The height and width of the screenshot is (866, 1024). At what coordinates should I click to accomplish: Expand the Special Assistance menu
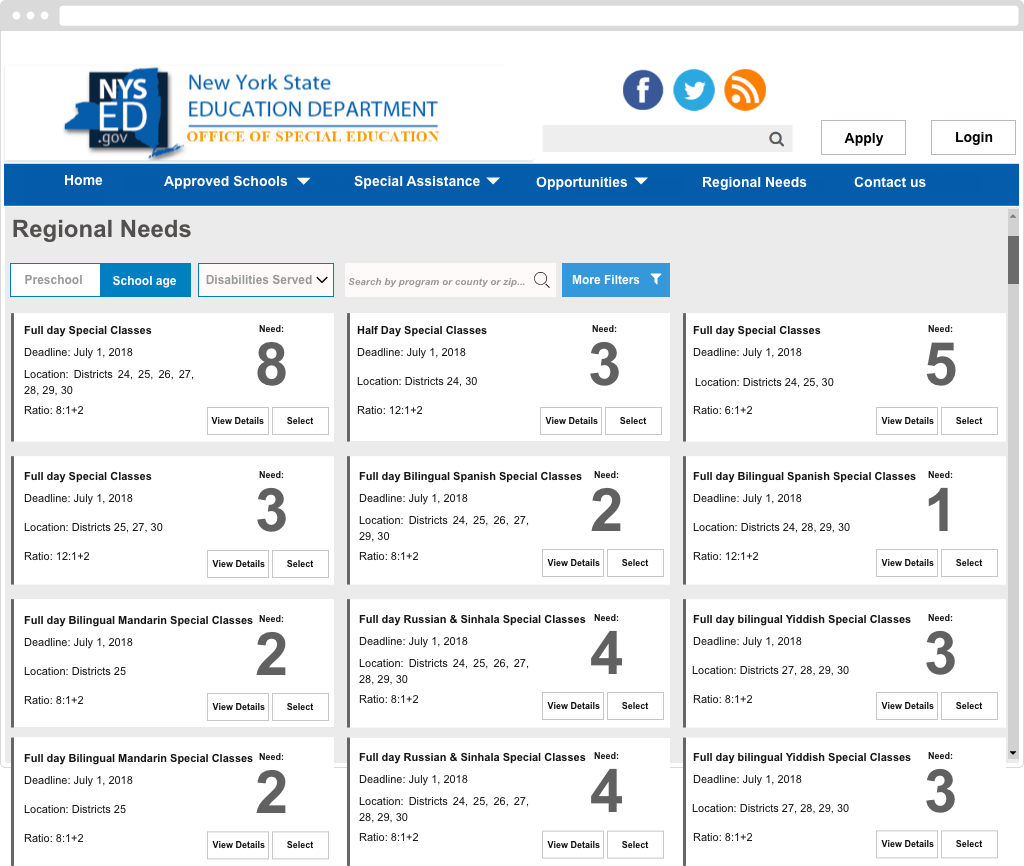pos(427,182)
